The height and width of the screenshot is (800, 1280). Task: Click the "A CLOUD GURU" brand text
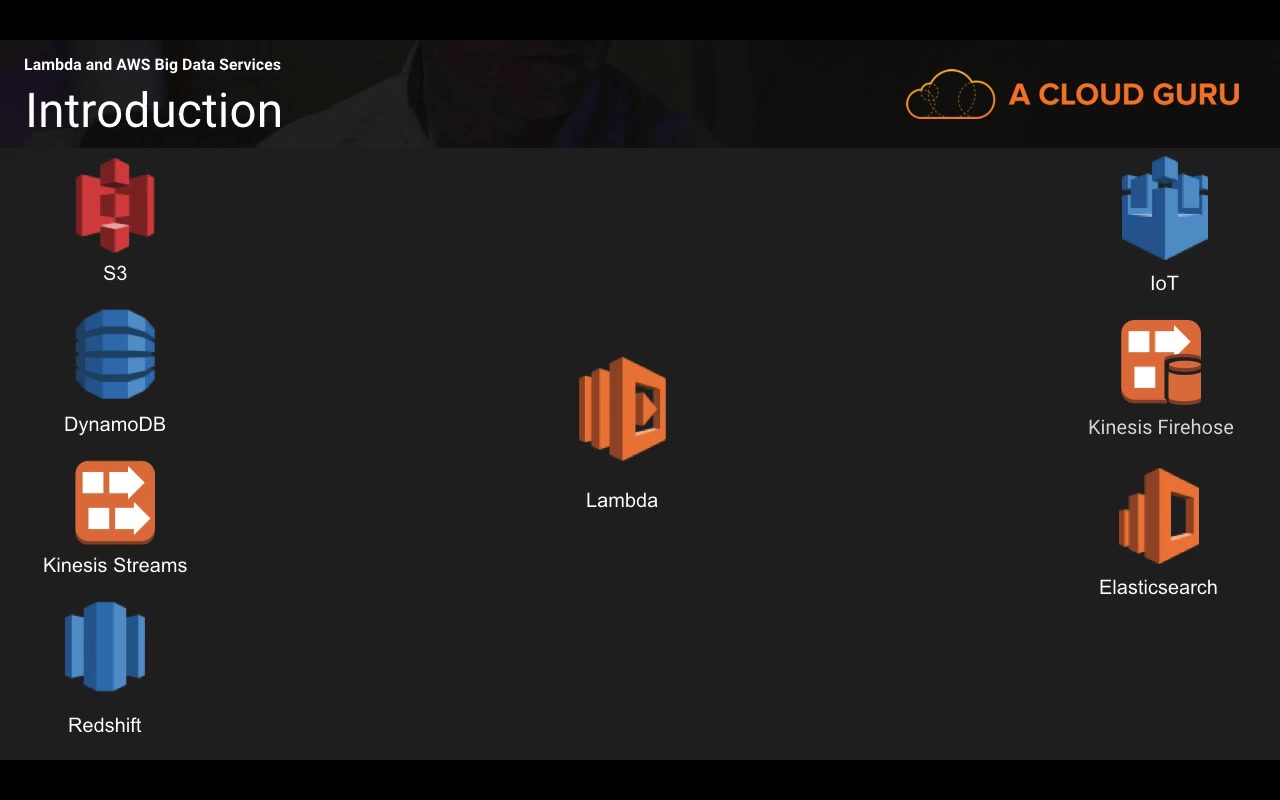1124,94
